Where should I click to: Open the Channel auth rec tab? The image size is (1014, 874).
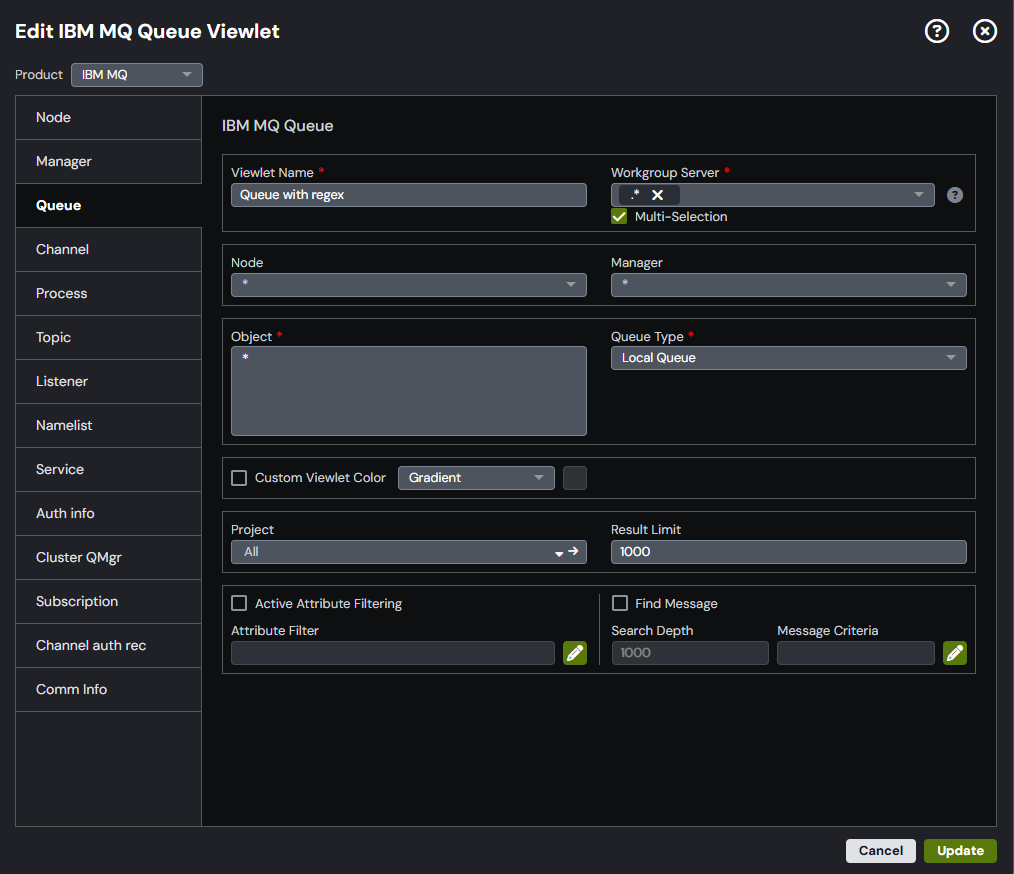pyautogui.click(x=109, y=645)
